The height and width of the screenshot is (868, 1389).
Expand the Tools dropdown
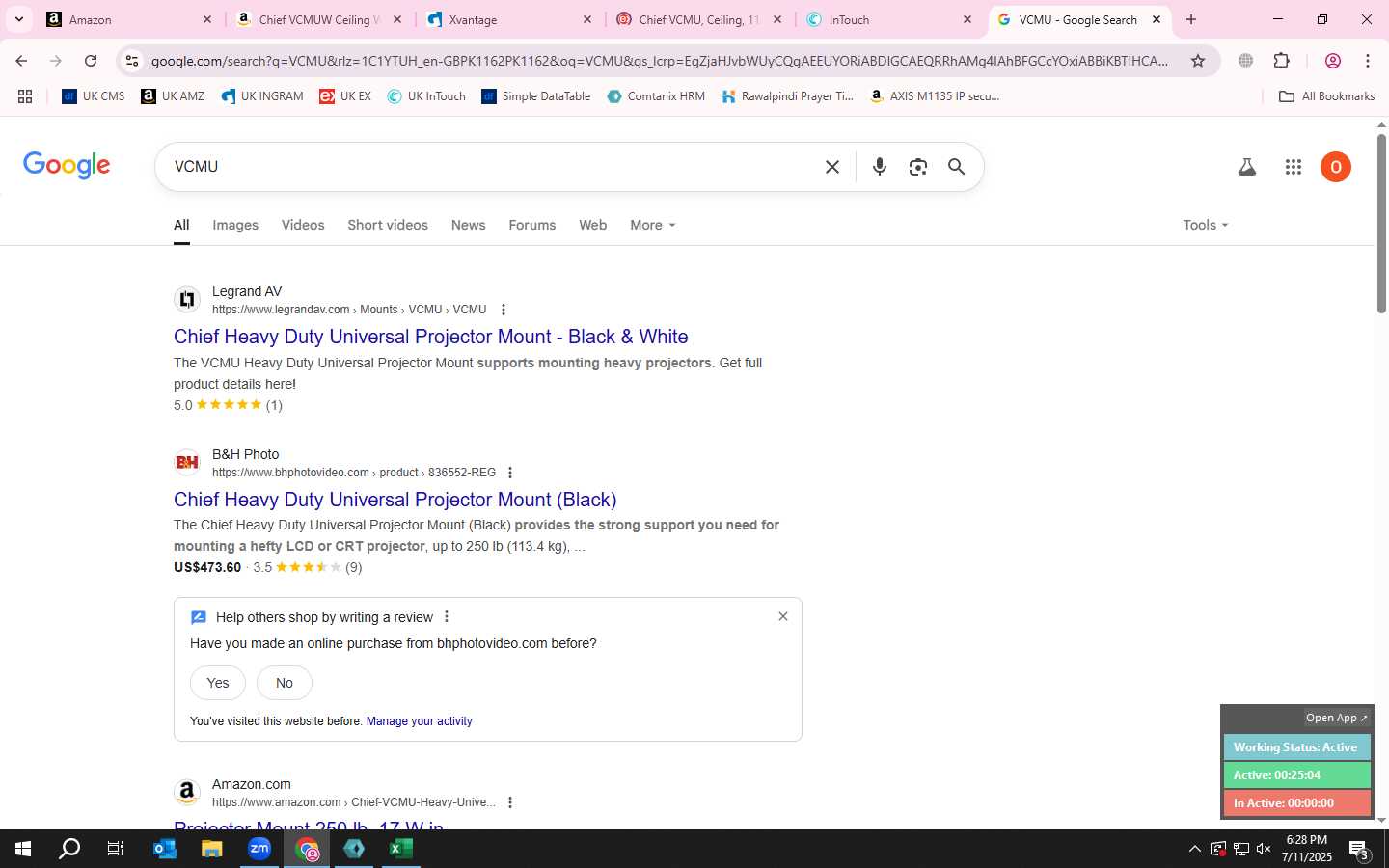1206,225
